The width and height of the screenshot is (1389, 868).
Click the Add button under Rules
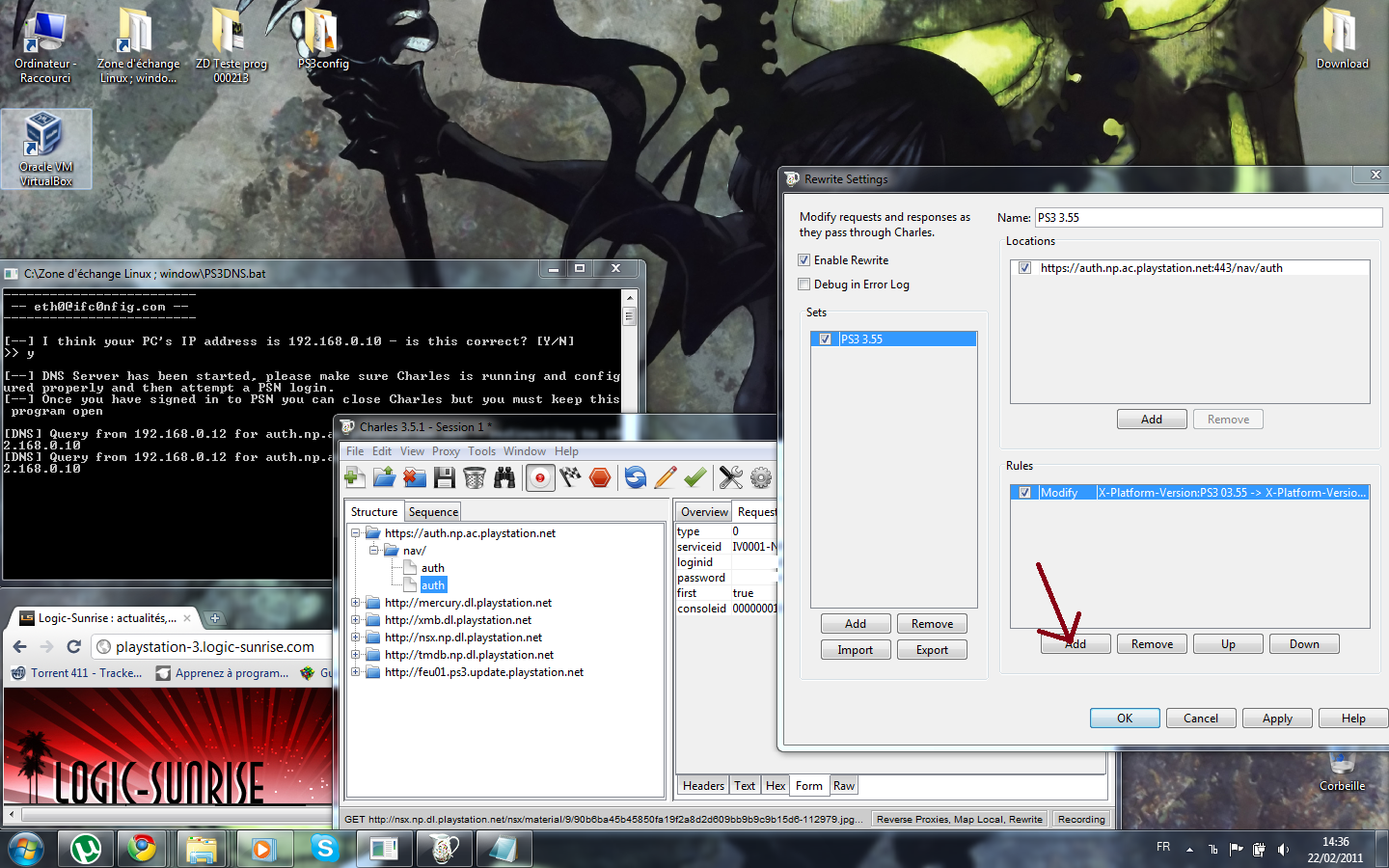pyautogui.click(x=1076, y=644)
